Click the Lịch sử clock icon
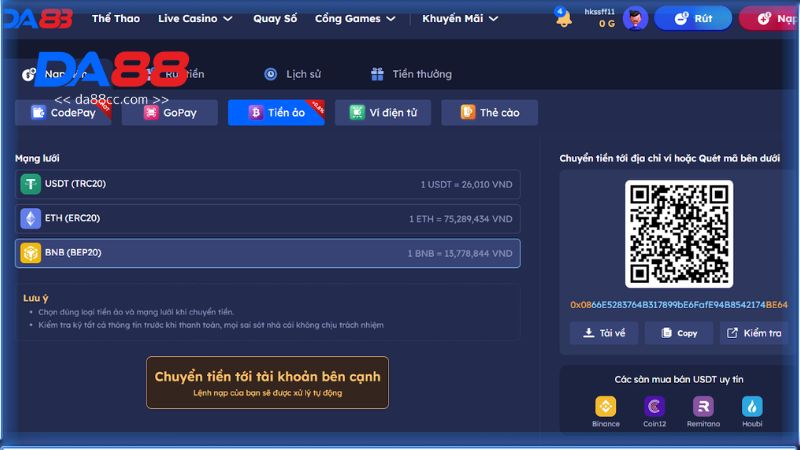 point(270,74)
